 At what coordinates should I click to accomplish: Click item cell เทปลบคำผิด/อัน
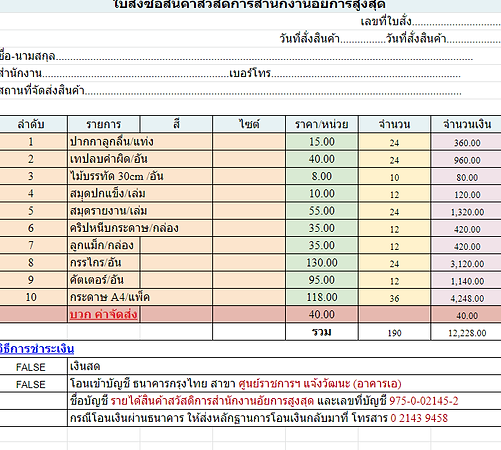pyautogui.click(x=140, y=159)
